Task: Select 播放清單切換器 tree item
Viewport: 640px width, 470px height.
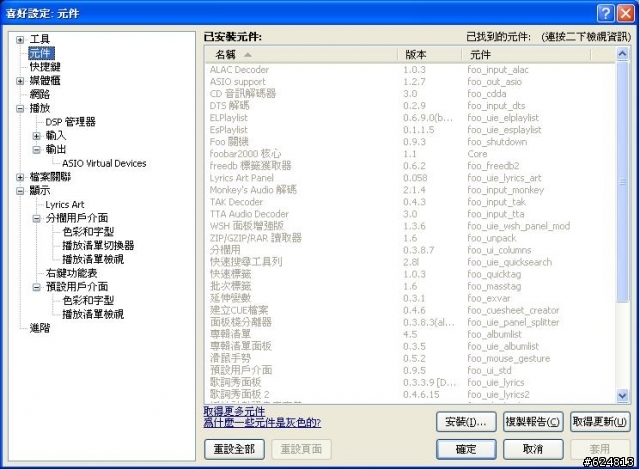Action: [x=98, y=246]
